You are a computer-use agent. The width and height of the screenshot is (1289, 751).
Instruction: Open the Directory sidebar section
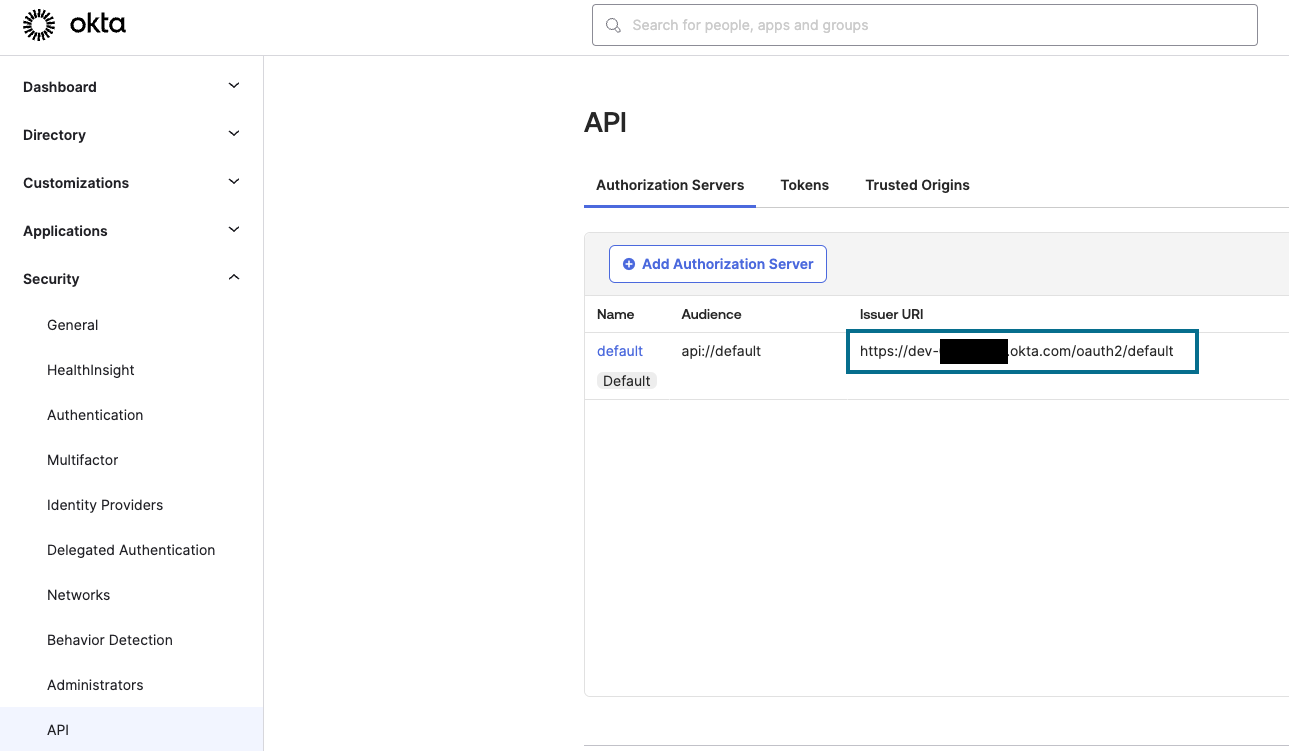131,135
